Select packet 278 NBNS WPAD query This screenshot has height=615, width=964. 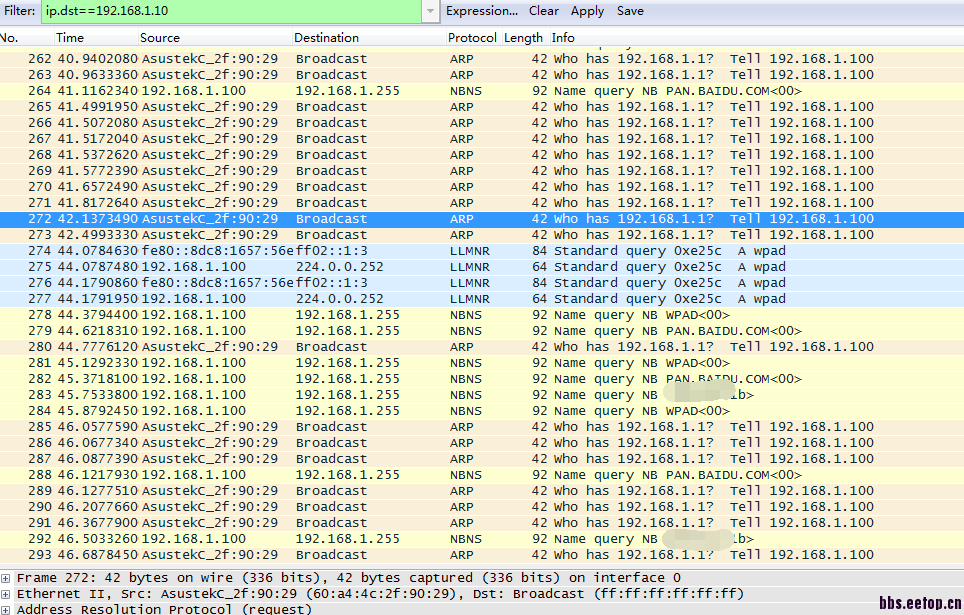(482, 315)
